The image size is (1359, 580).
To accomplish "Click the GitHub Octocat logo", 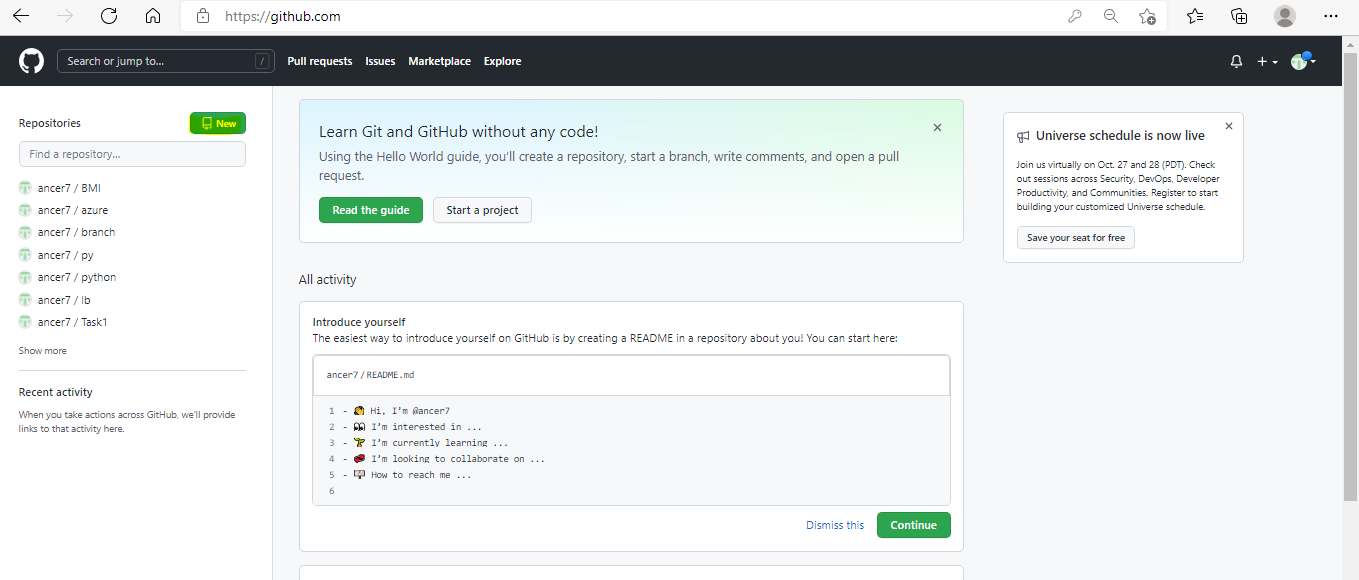I will (x=31, y=61).
